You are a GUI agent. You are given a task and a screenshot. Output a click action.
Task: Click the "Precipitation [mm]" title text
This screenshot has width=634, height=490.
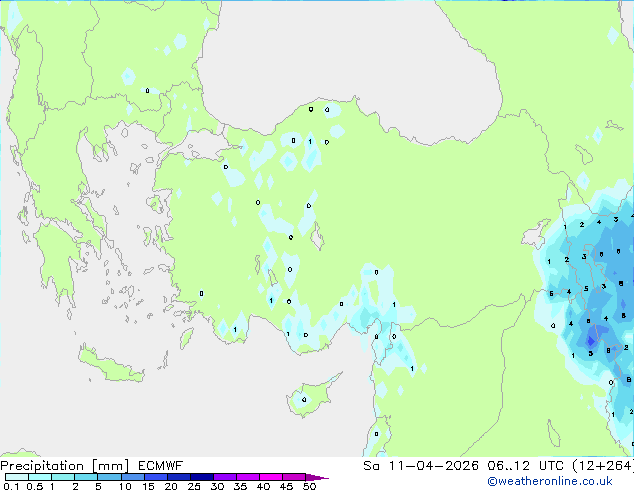click(65, 466)
